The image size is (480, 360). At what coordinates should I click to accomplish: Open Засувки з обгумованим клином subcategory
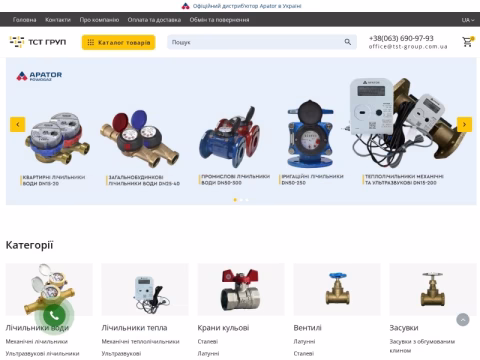[422, 346]
